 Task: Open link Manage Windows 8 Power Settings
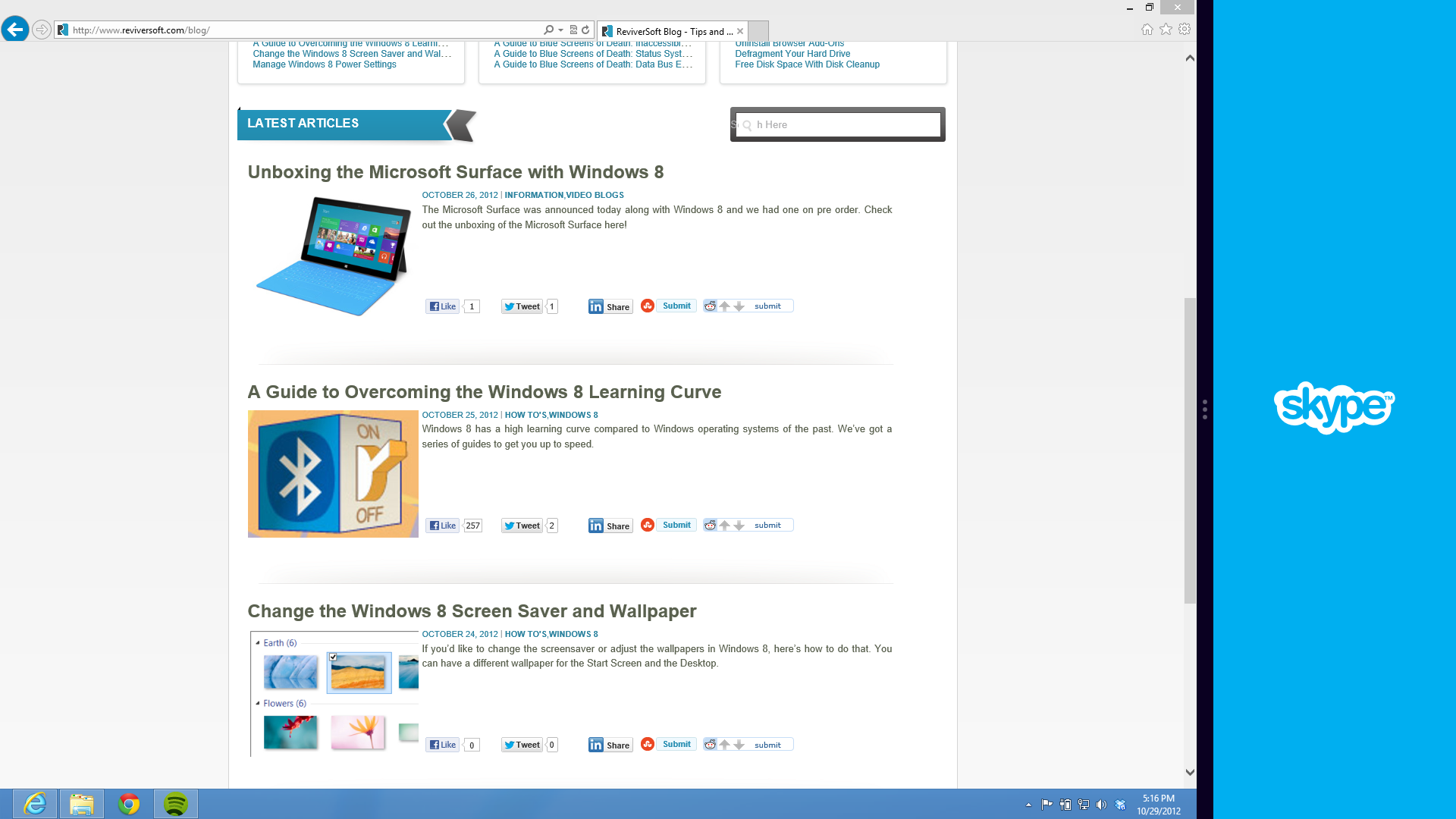point(325,64)
